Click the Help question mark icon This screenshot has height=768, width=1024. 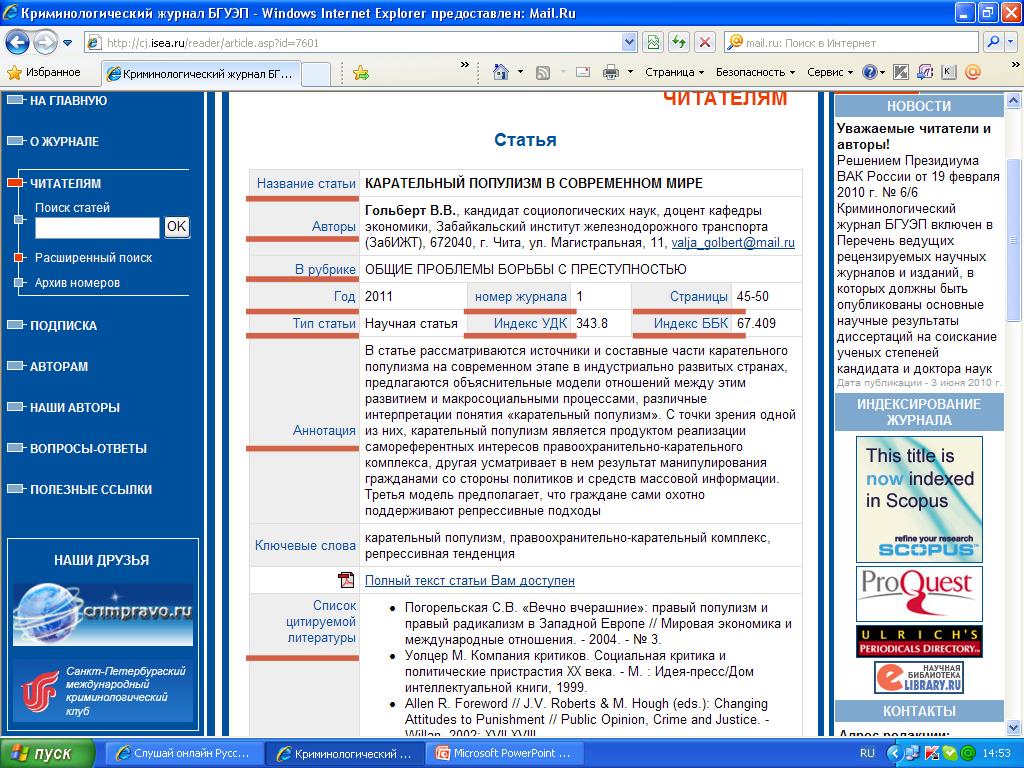870,72
